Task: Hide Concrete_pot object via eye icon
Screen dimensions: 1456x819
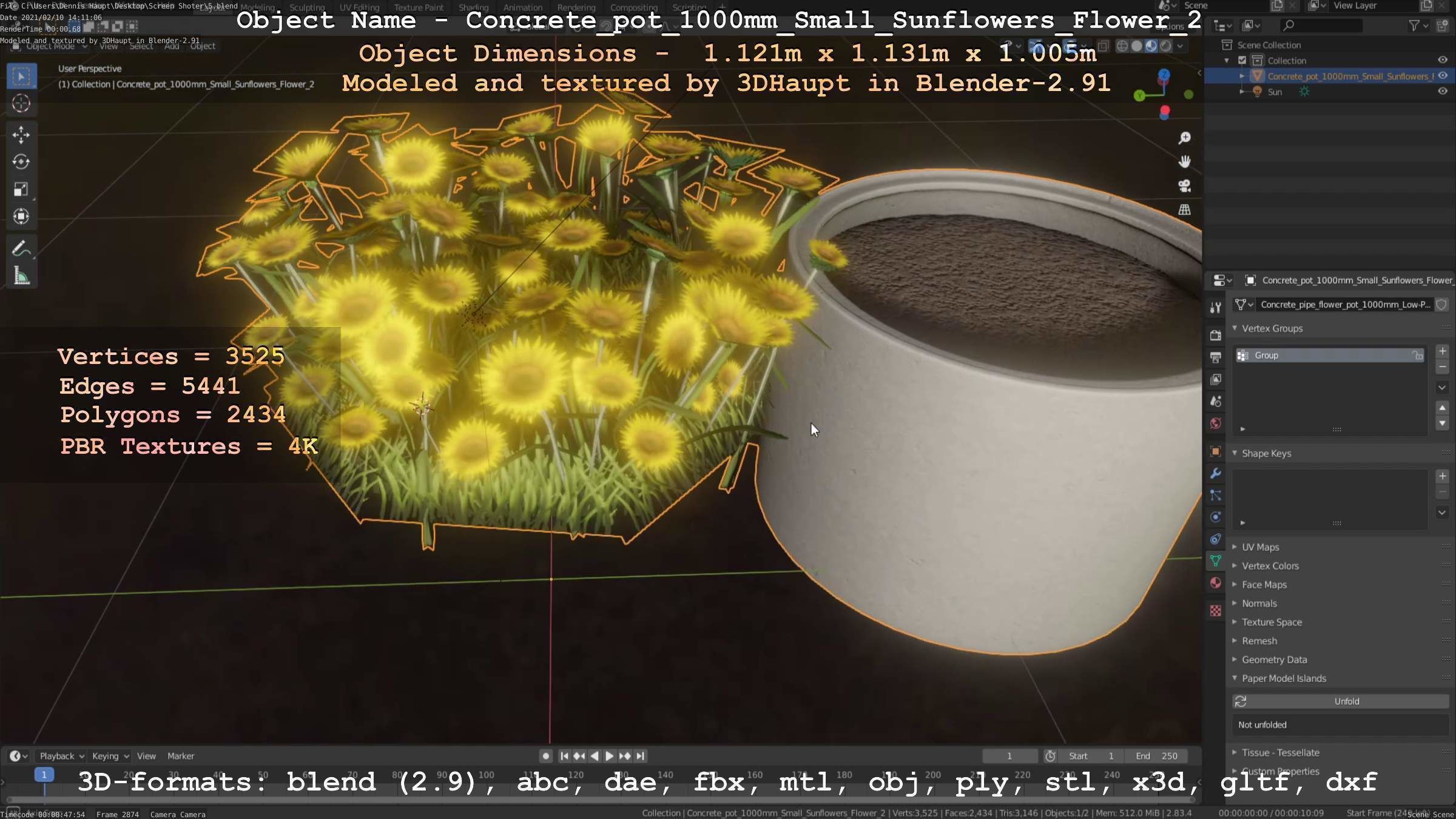Action: pyautogui.click(x=1443, y=76)
